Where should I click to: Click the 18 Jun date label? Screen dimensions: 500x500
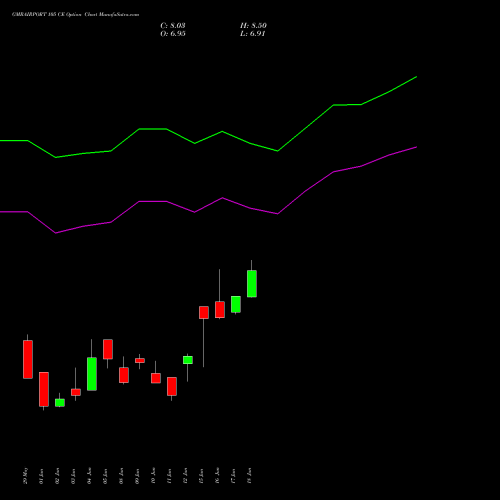click(x=249, y=476)
